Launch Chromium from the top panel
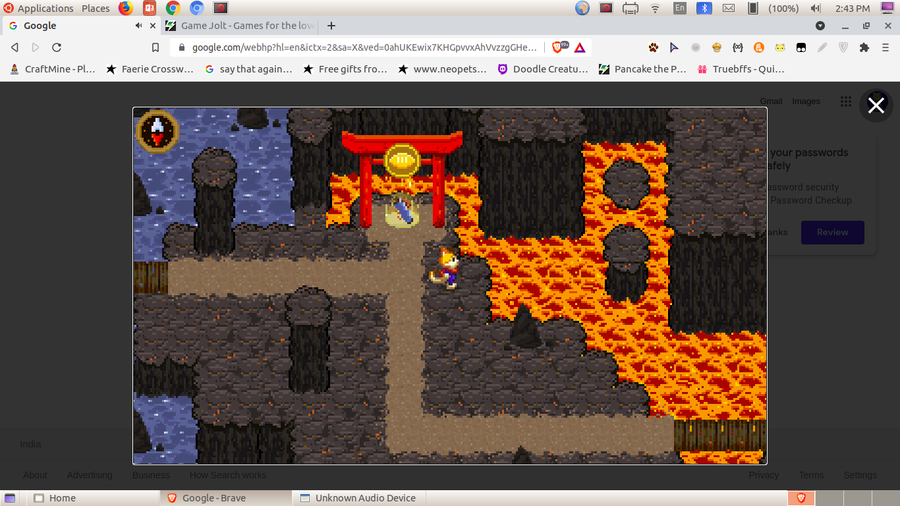Screen dimensions: 900x506 coord(197,8)
